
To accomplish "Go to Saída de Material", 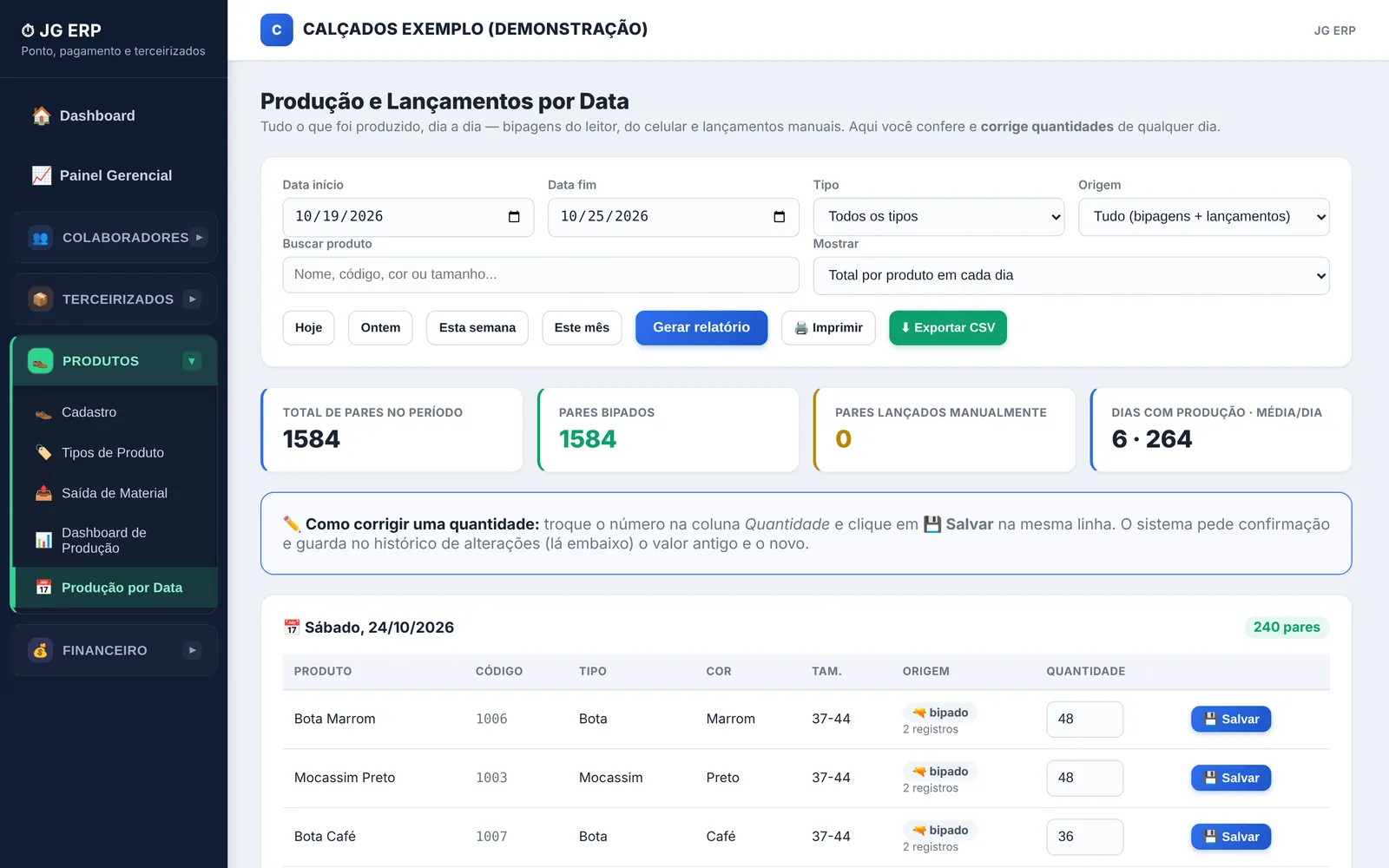I will (115, 493).
